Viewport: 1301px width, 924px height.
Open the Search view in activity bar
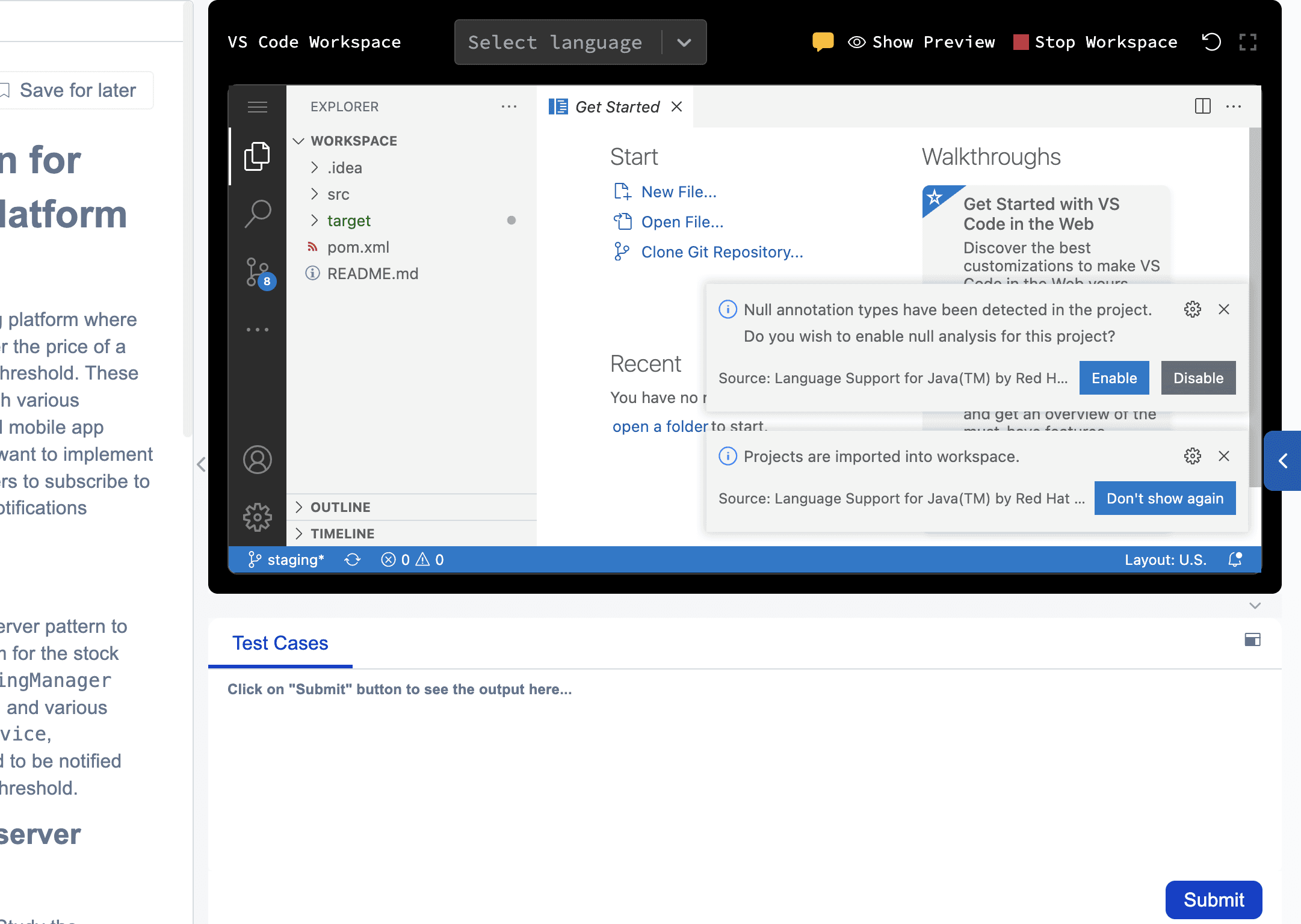pyautogui.click(x=258, y=214)
